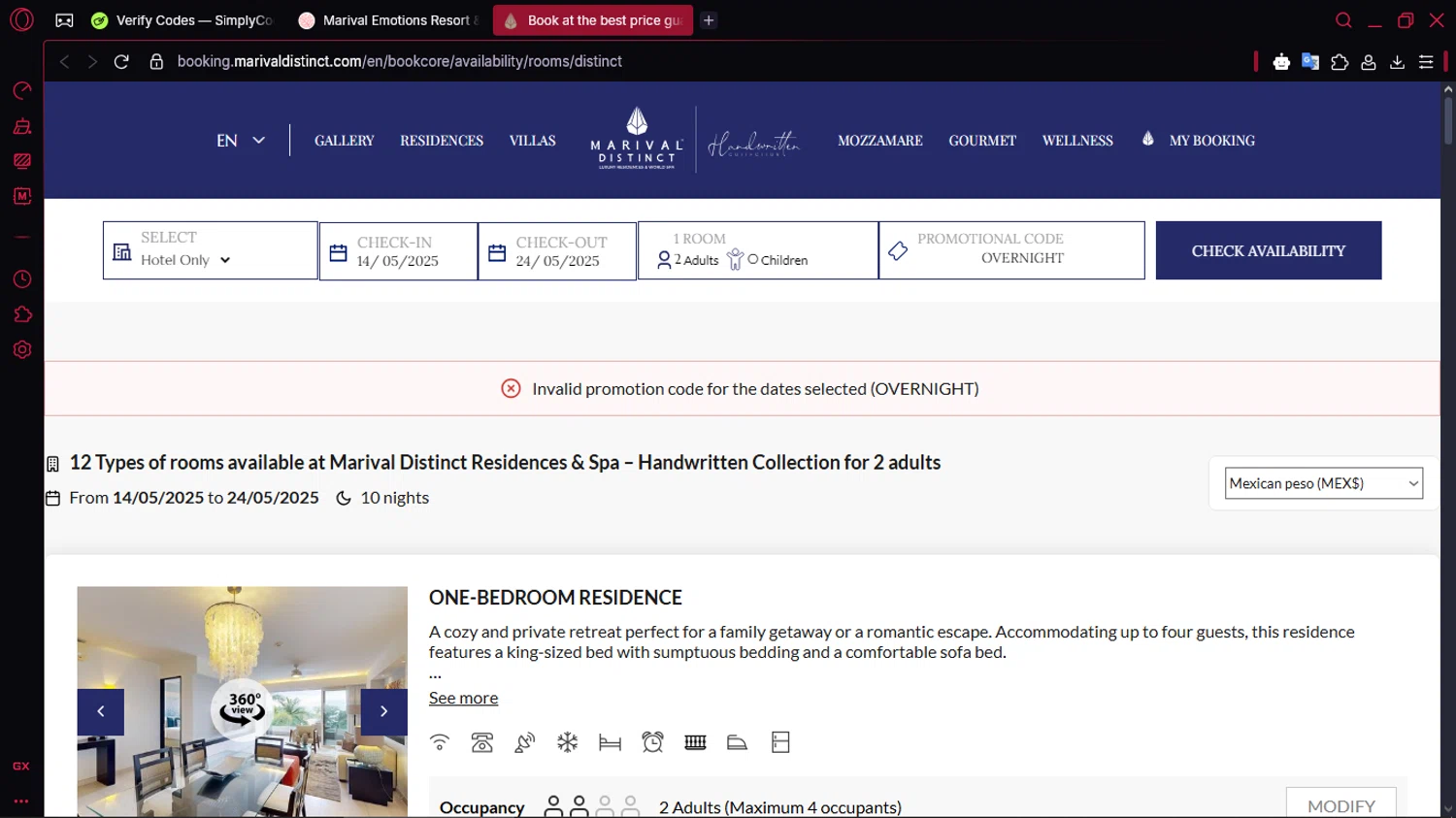Select the Book at the best price tab
Viewport: 1456px width, 818px height.
[x=593, y=20]
